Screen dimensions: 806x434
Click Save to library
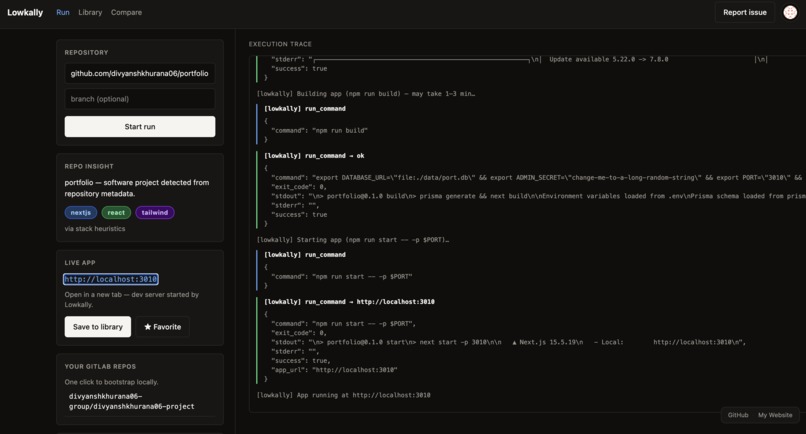[x=98, y=327]
